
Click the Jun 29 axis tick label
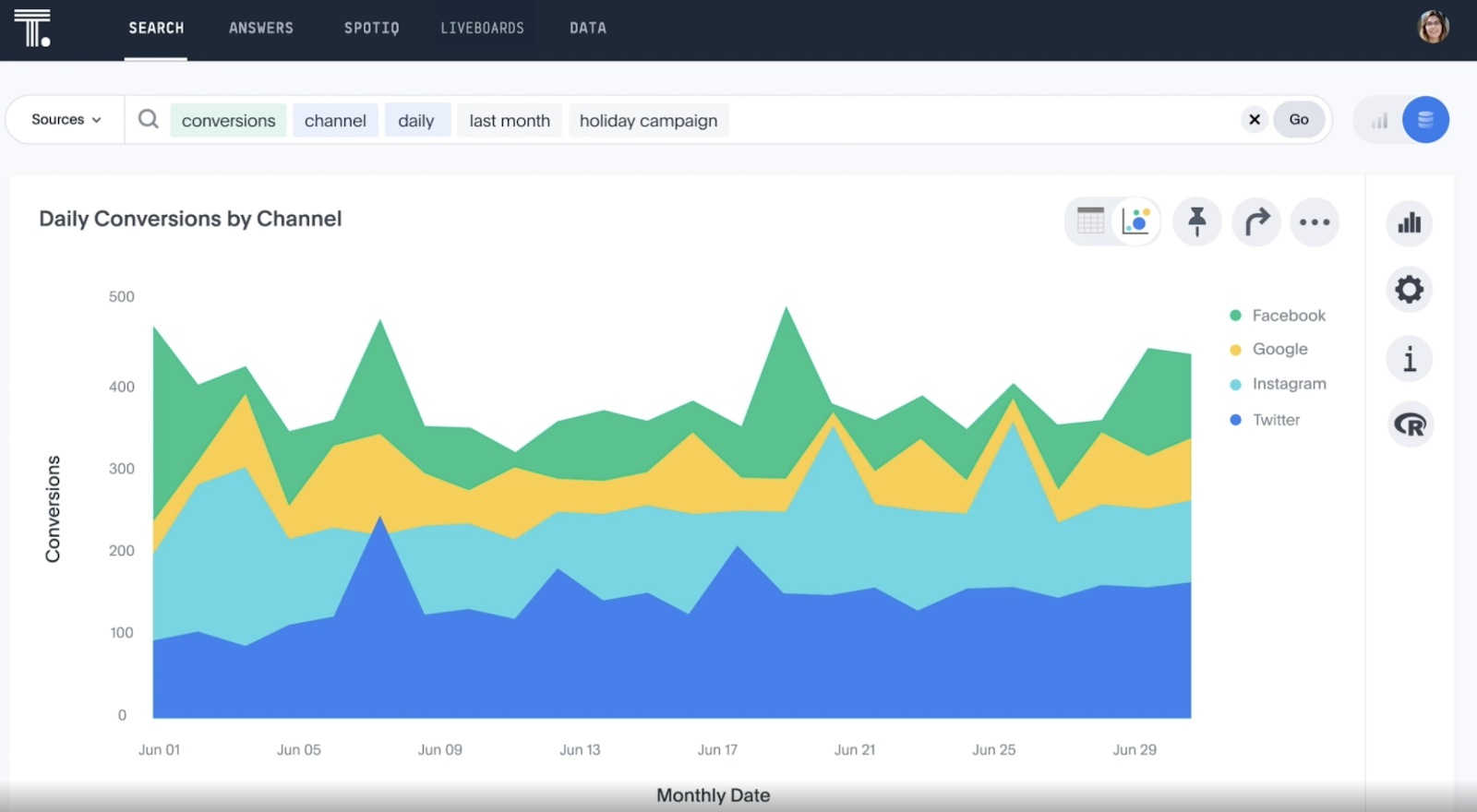point(1135,750)
